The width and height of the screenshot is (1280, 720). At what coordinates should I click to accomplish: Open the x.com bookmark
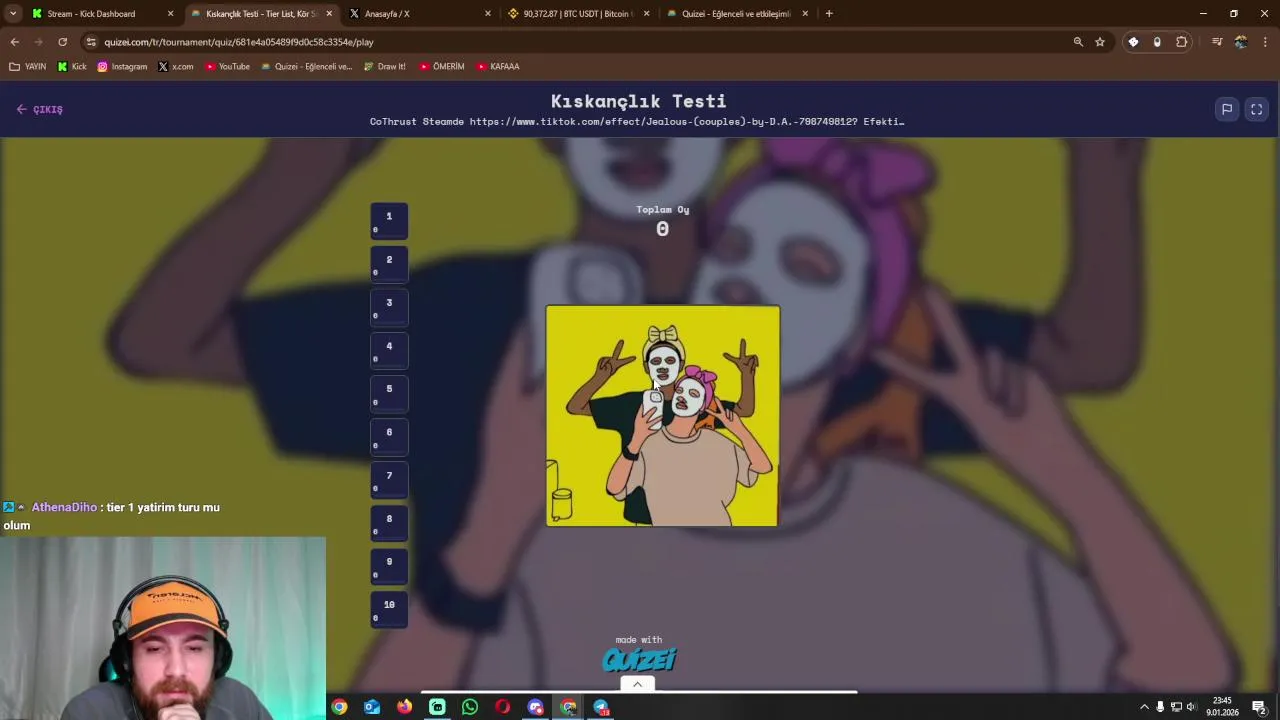pyautogui.click(x=176, y=66)
